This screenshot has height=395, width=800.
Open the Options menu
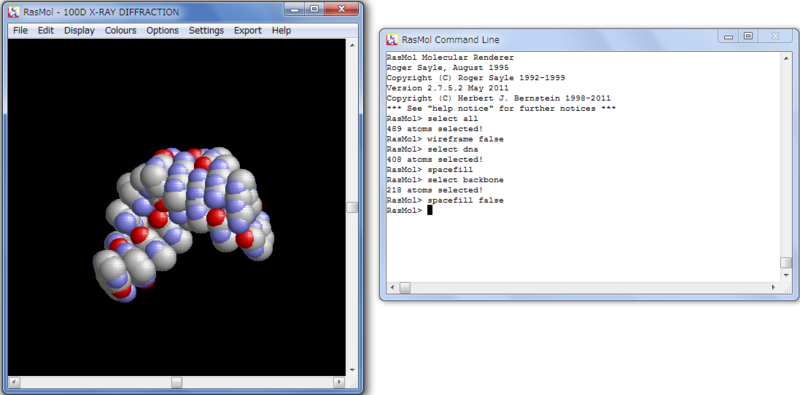[x=162, y=31]
